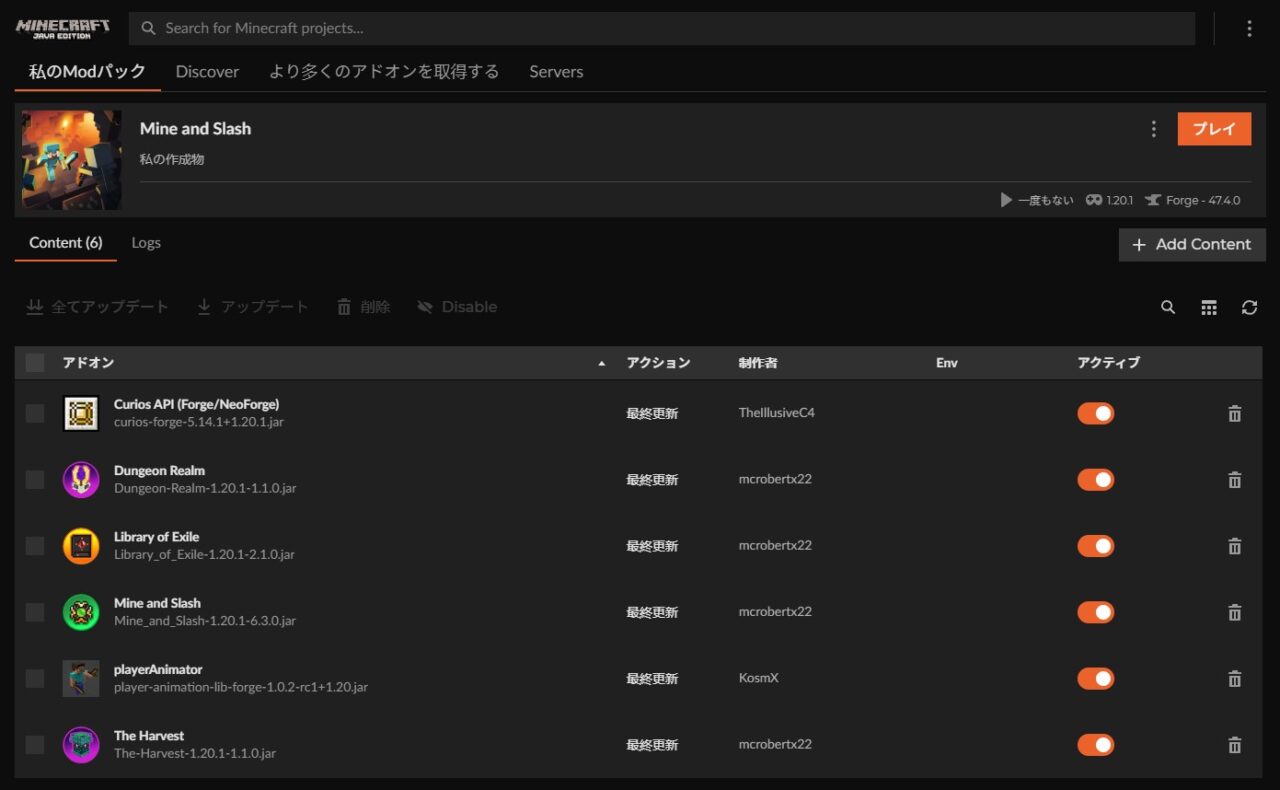Delete playerAnimator using its trash icon

[x=1234, y=679]
